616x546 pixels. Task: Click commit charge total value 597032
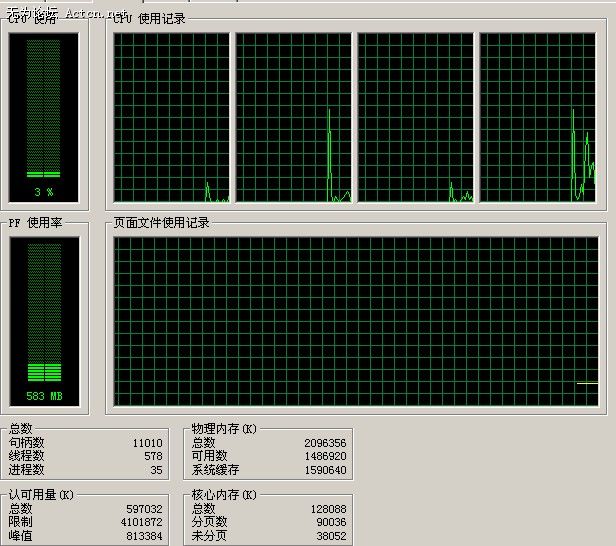click(x=144, y=509)
